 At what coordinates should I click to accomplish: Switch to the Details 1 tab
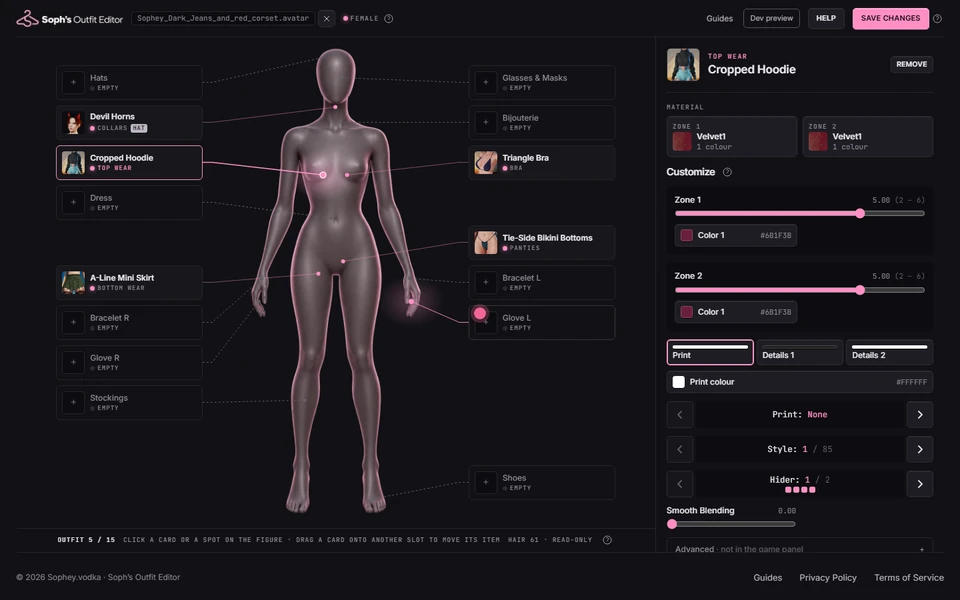800,352
